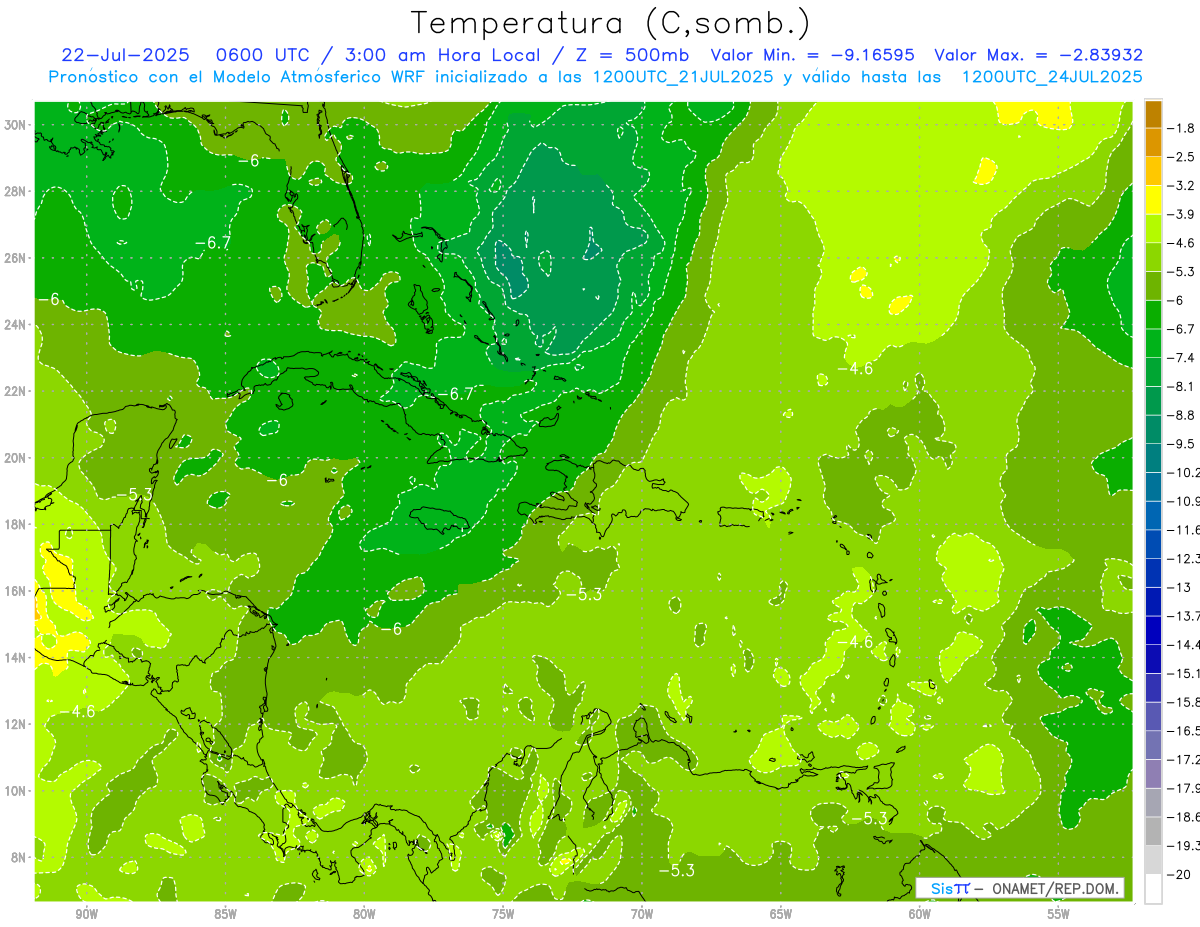Click the -12.3 colorbar legend value
Viewport: 1200px width, 927px height.
click(x=1184, y=558)
